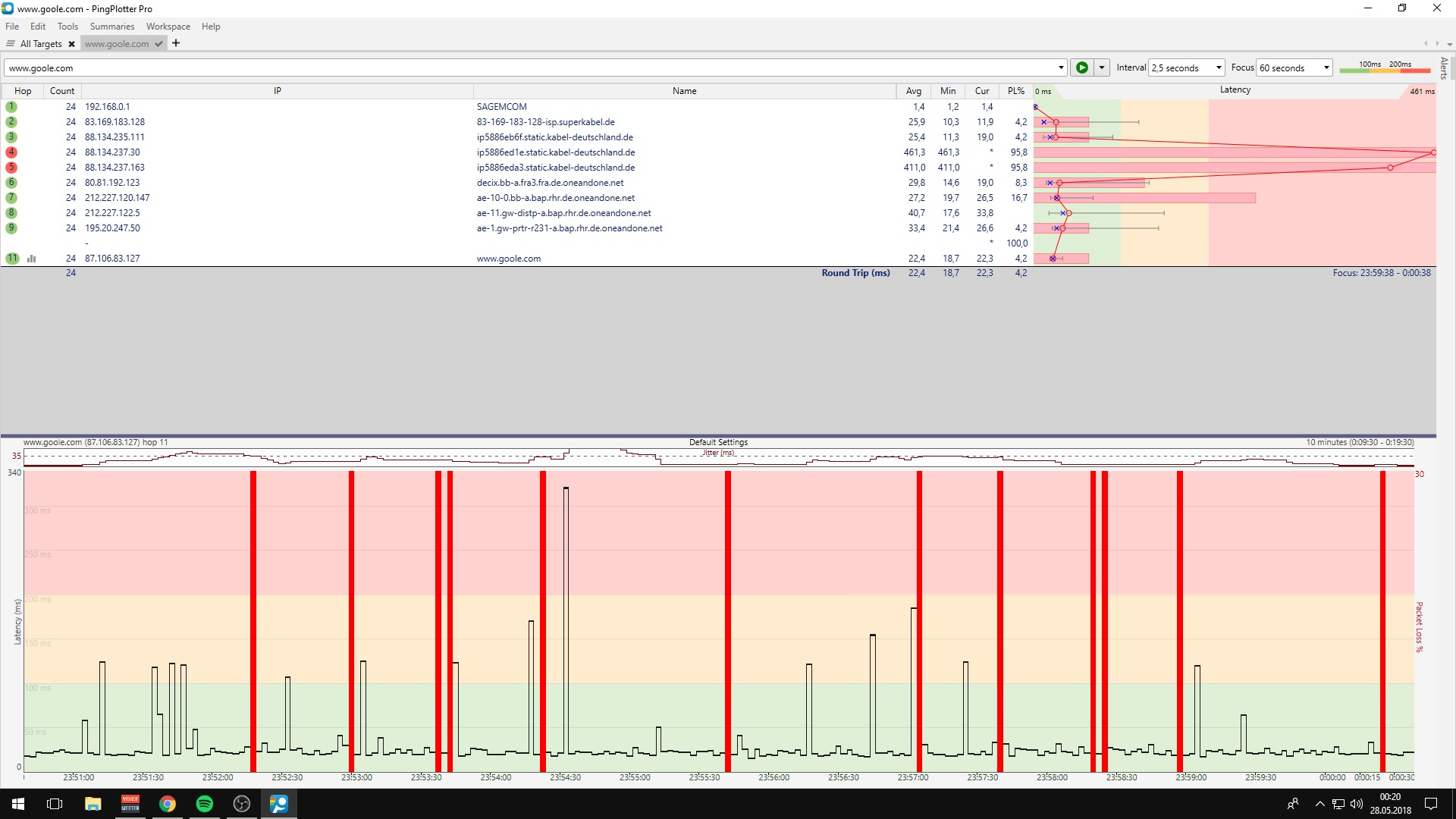The image size is (1456, 819).
Task: Select hop 5 red circle icon
Action: pyautogui.click(x=11, y=168)
